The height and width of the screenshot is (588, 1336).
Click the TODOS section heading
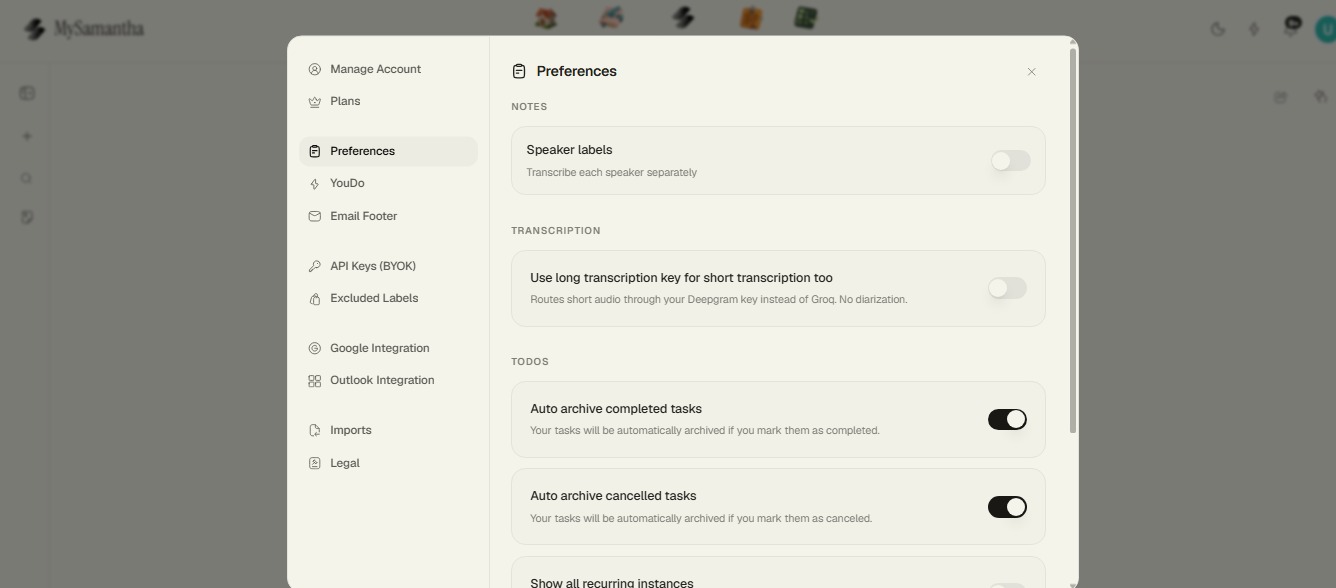point(530,362)
